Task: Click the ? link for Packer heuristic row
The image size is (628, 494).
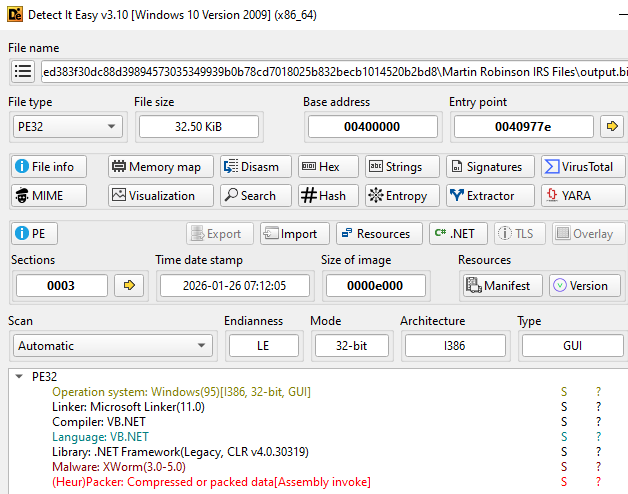Action: coord(598,482)
